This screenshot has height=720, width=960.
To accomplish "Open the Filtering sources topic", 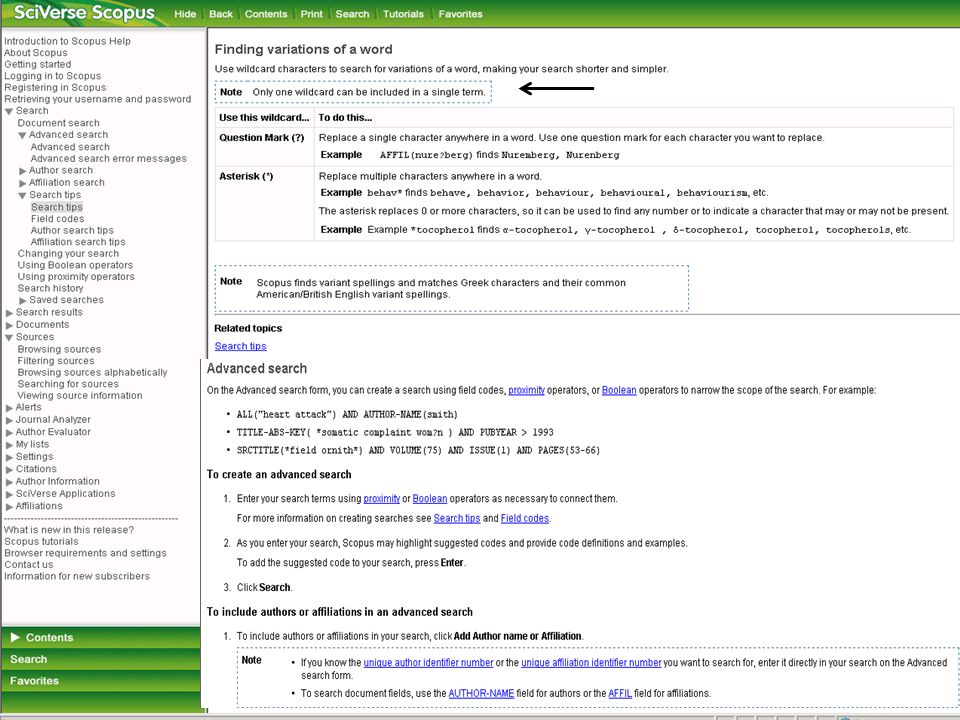I will pyautogui.click(x=56, y=361).
